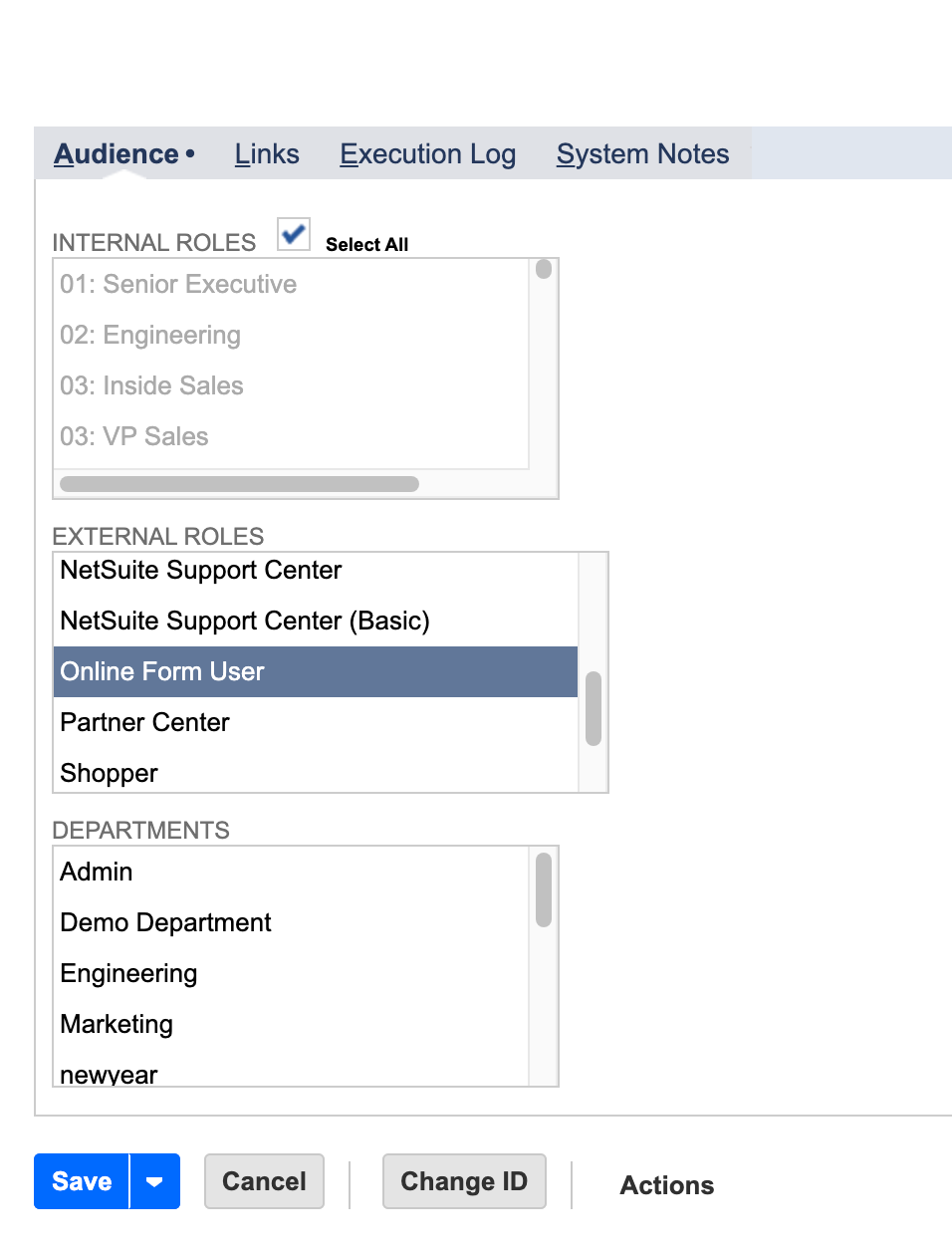This screenshot has height=1253, width=952.
Task: Open the Execution Log tab
Action: pyautogui.click(x=427, y=154)
